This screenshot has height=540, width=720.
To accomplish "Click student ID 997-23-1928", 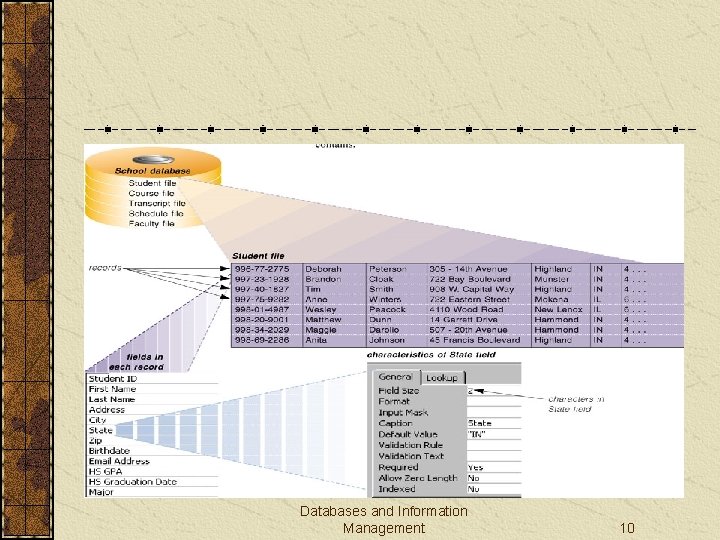I will [262, 279].
